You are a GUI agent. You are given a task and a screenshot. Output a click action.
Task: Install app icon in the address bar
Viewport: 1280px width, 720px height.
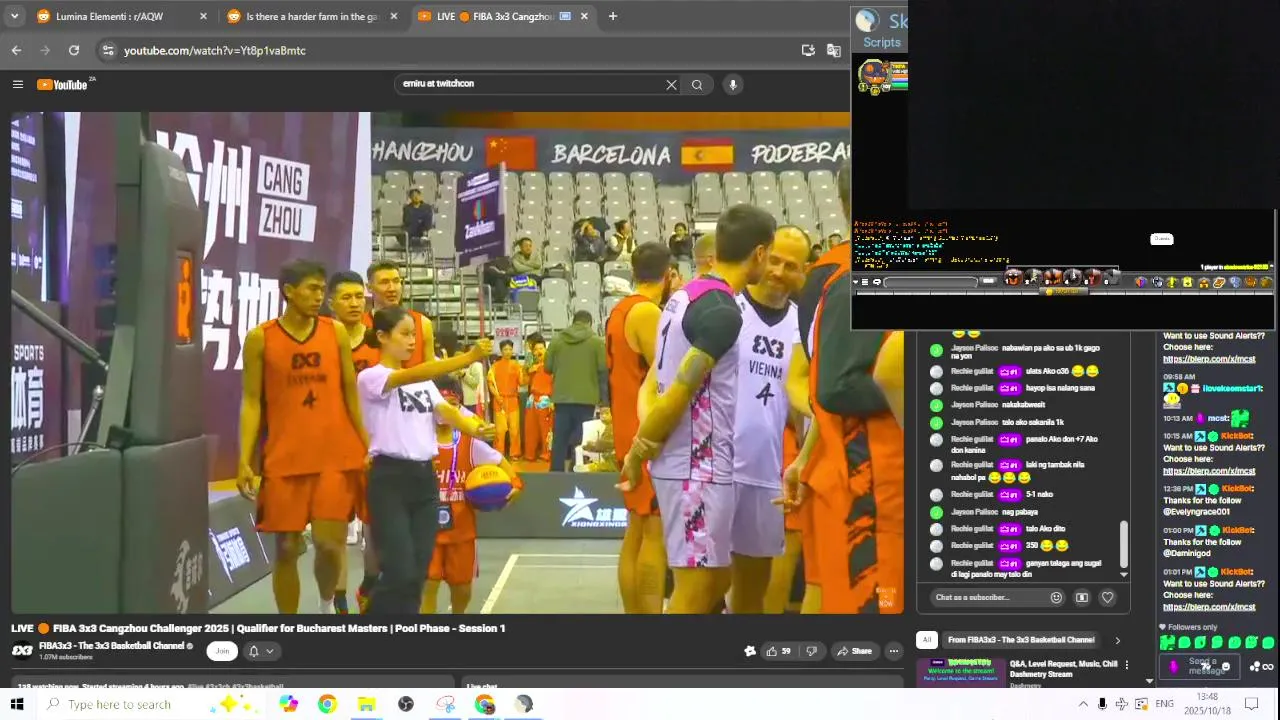point(808,50)
